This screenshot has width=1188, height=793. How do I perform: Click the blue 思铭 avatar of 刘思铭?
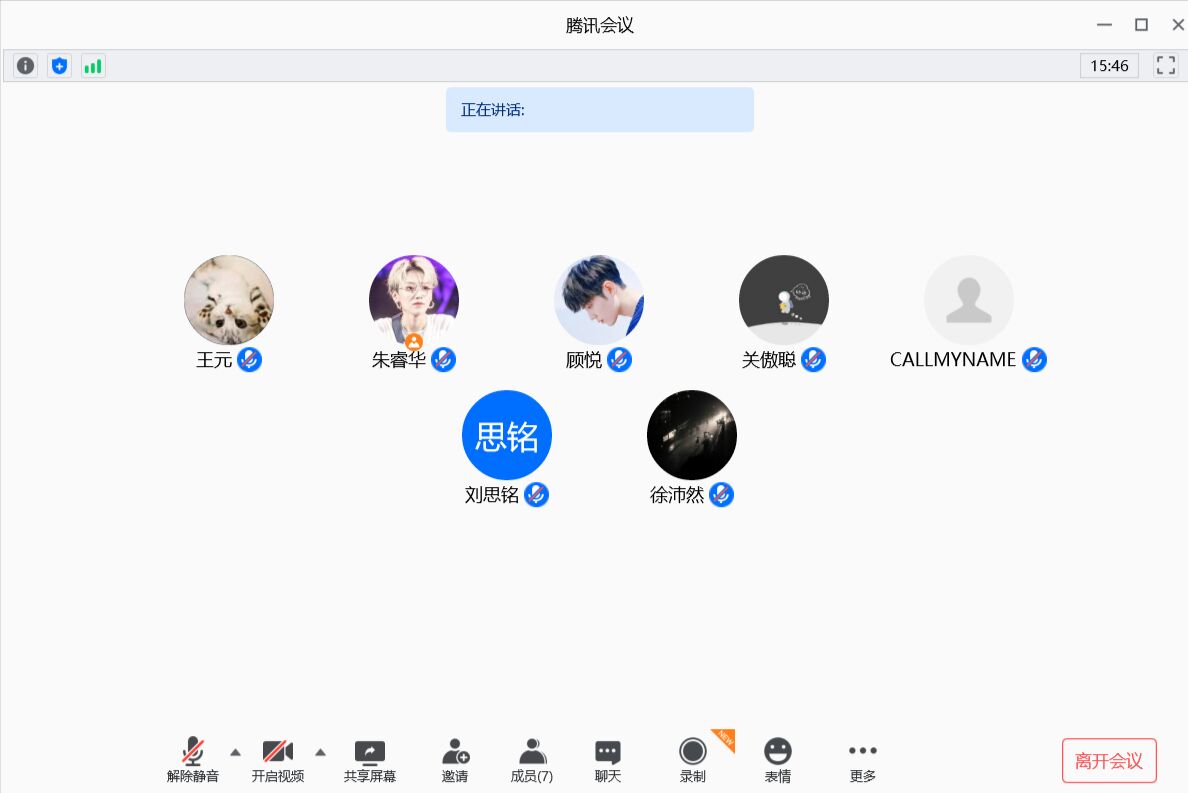(x=506, y=435)
